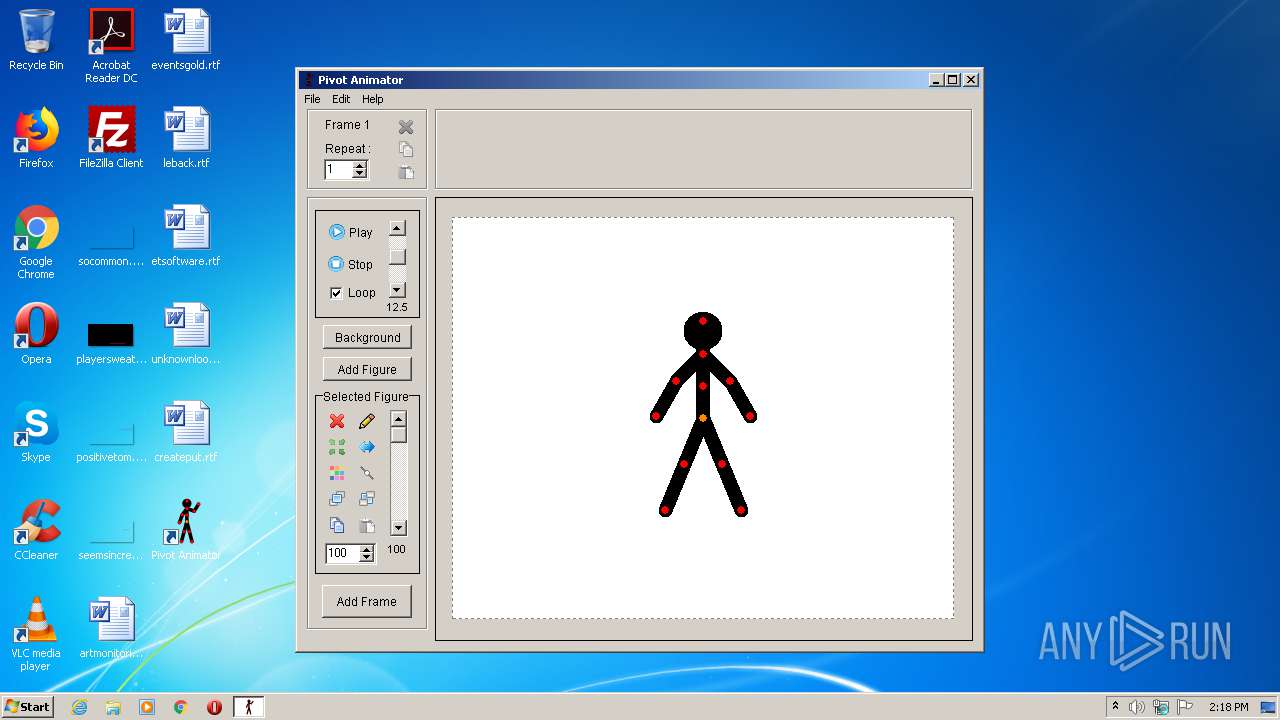The width and height of the screenshot is (1280, 720).
Task: Show hidden tray icons arrow
Action: pos(1115,707)
